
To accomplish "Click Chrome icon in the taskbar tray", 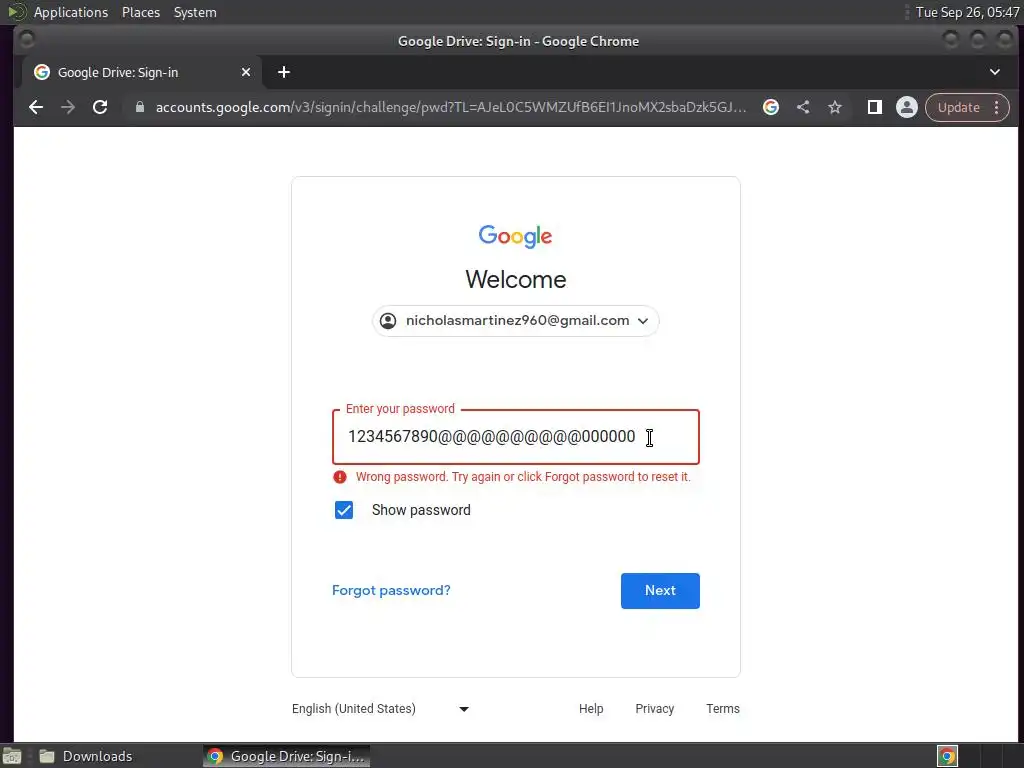I will [947, 756].
